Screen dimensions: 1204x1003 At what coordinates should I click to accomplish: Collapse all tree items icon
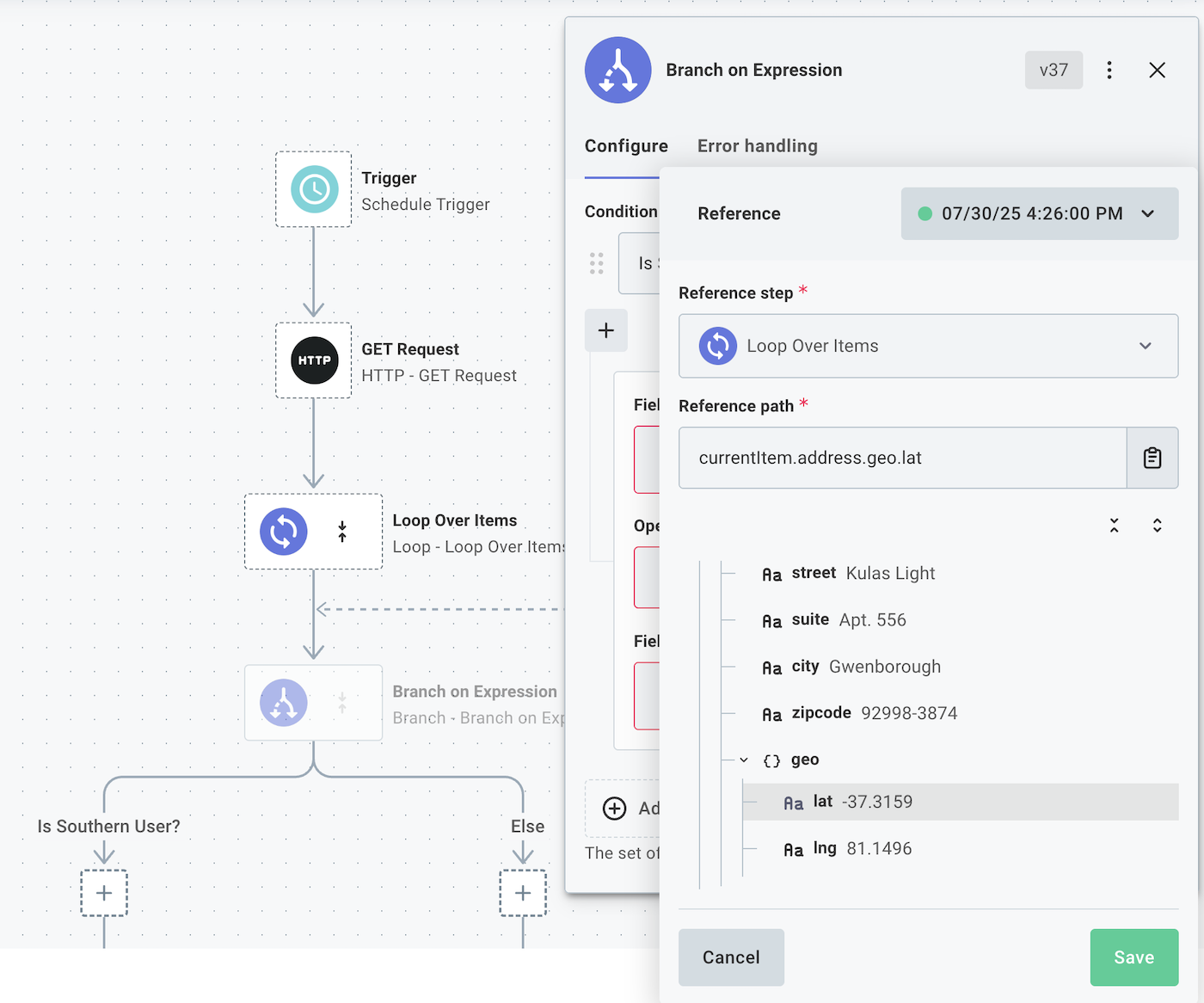pyautogui.click(x=1114, y=526)
